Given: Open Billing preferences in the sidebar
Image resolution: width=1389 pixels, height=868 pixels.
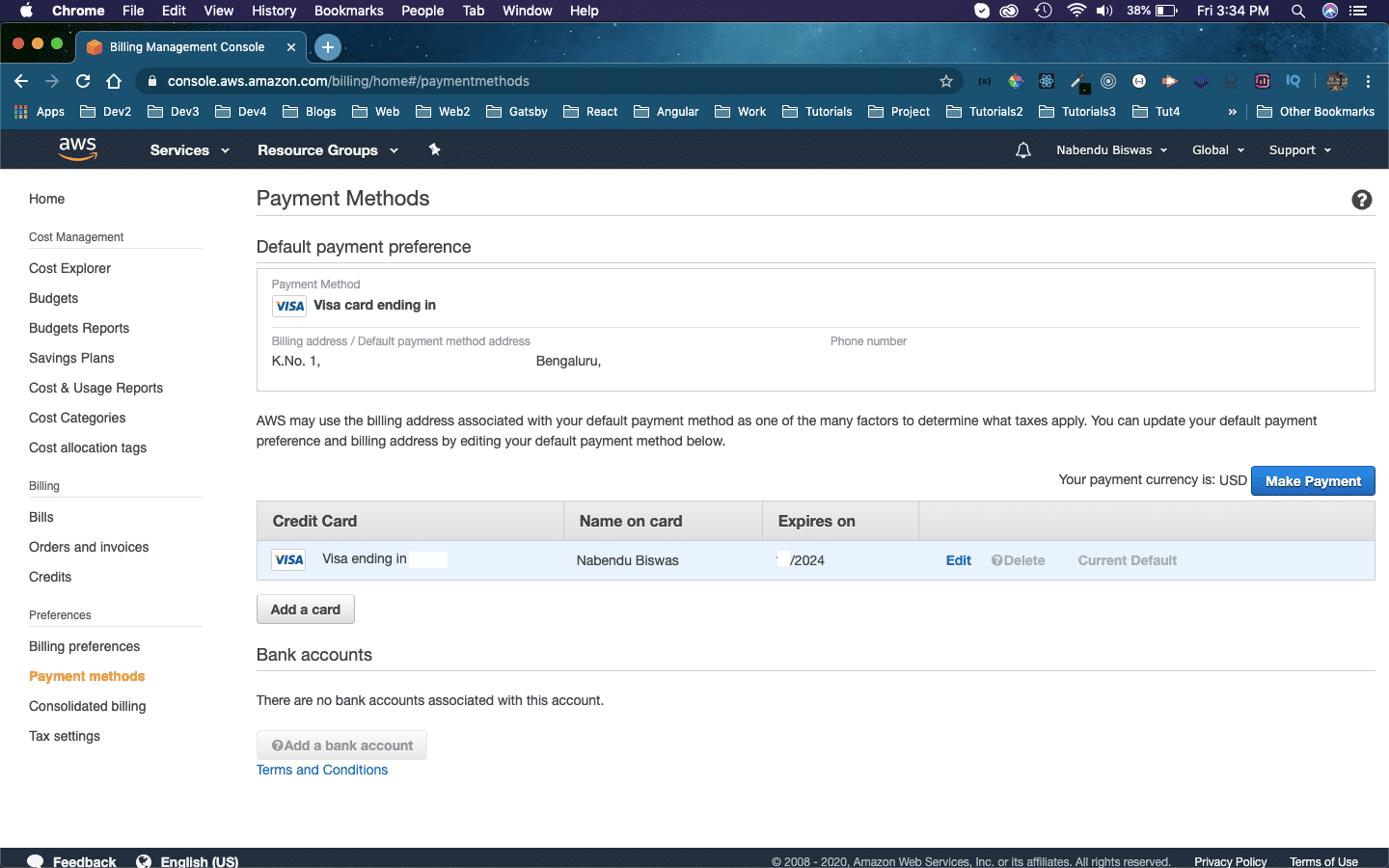Looking at the screenshot, I should pos(84,646).
